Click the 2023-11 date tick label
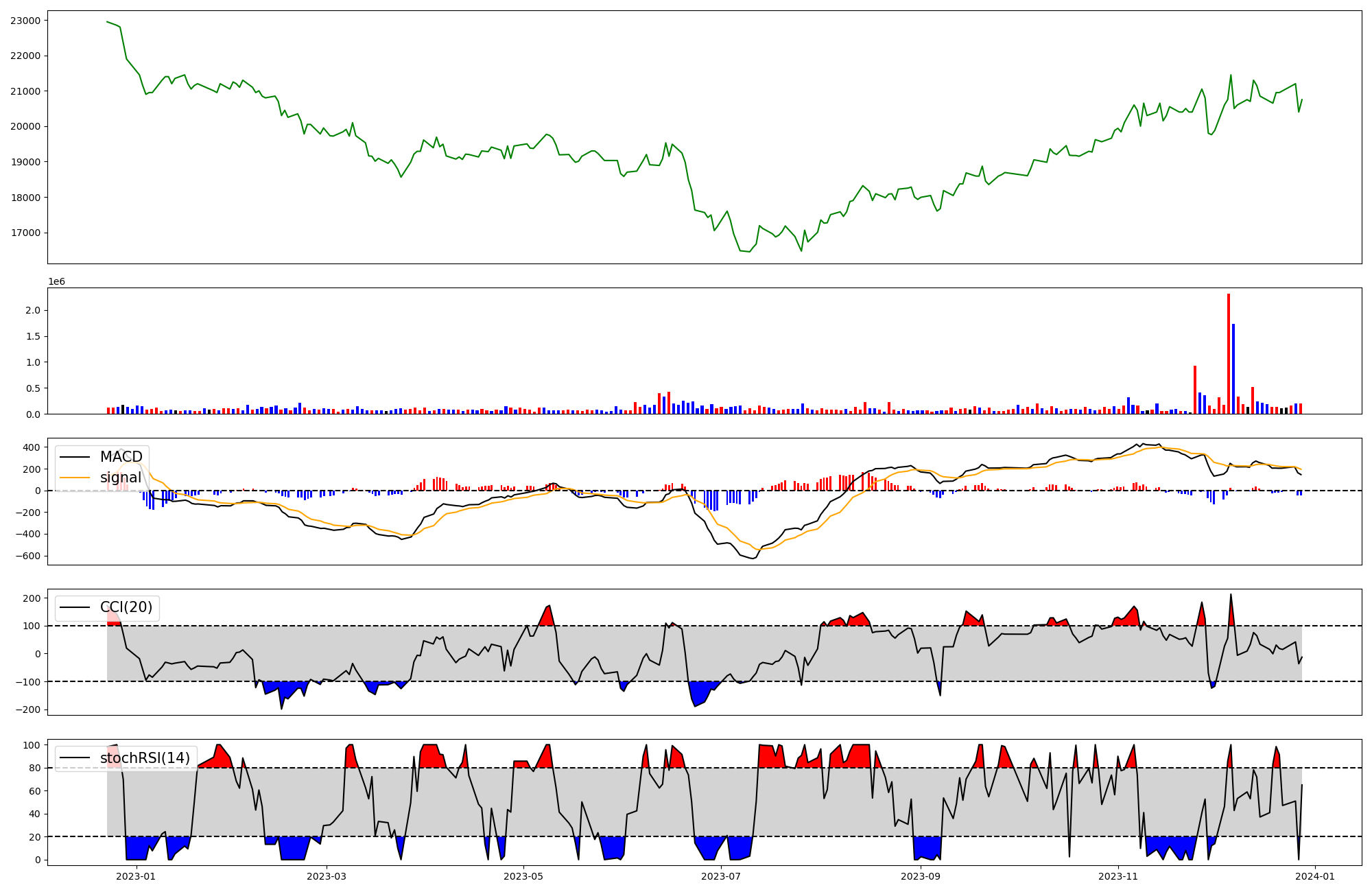The width and height of the screenshot is (1372, 892). point(1118,876)
